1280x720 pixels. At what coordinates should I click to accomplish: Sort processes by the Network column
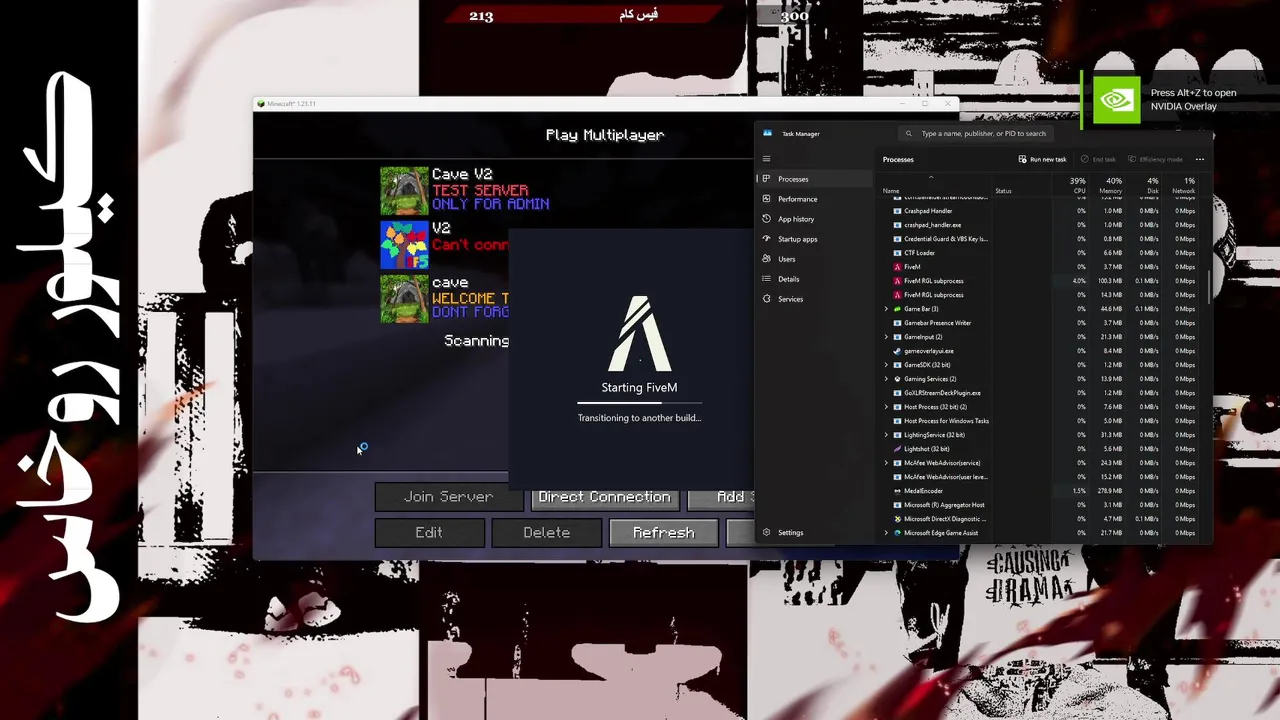(1181, 185)
